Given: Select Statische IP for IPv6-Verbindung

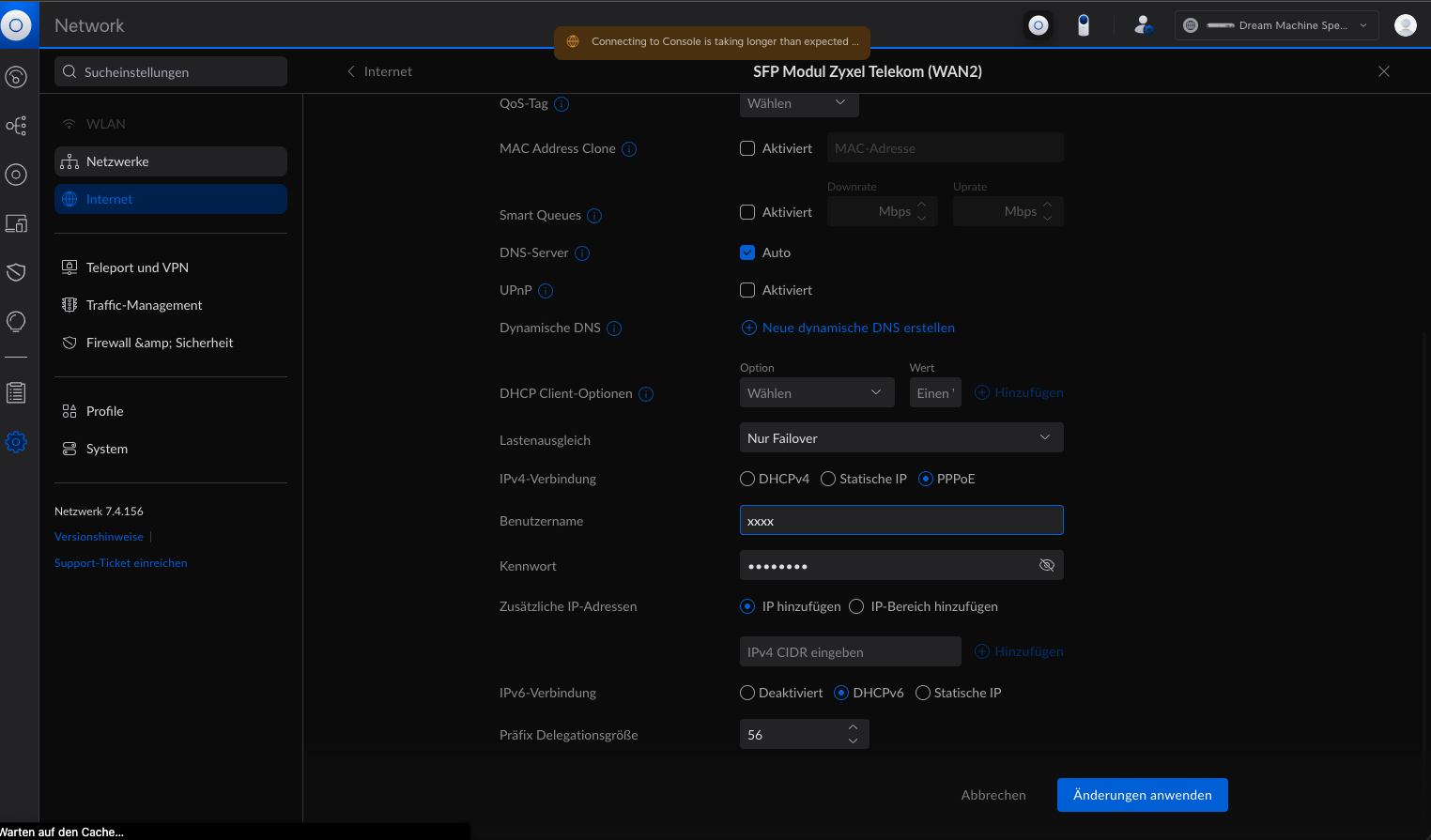Looking at the screenshot, I should coord(923,693).
